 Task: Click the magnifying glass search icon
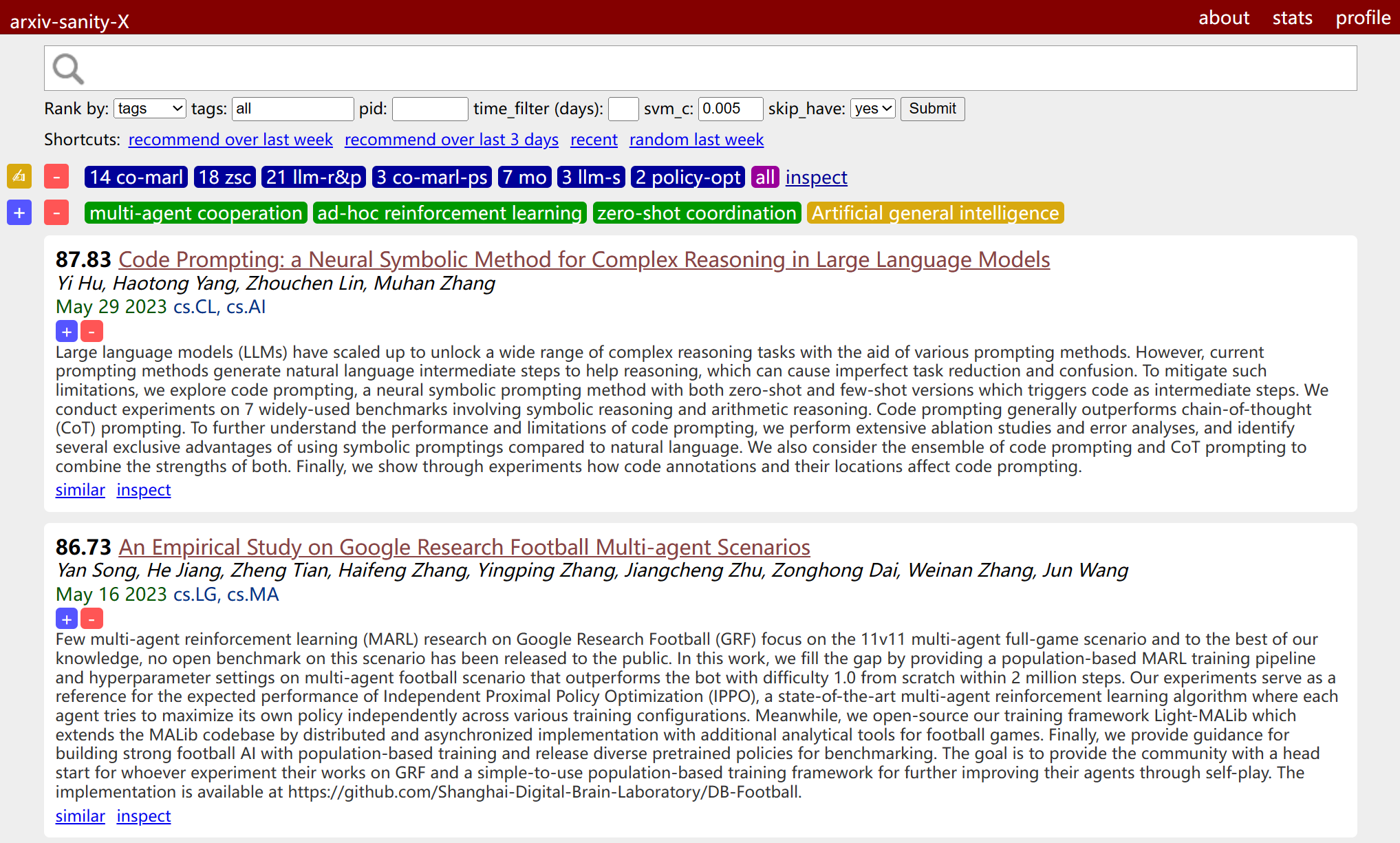[68, 69]
